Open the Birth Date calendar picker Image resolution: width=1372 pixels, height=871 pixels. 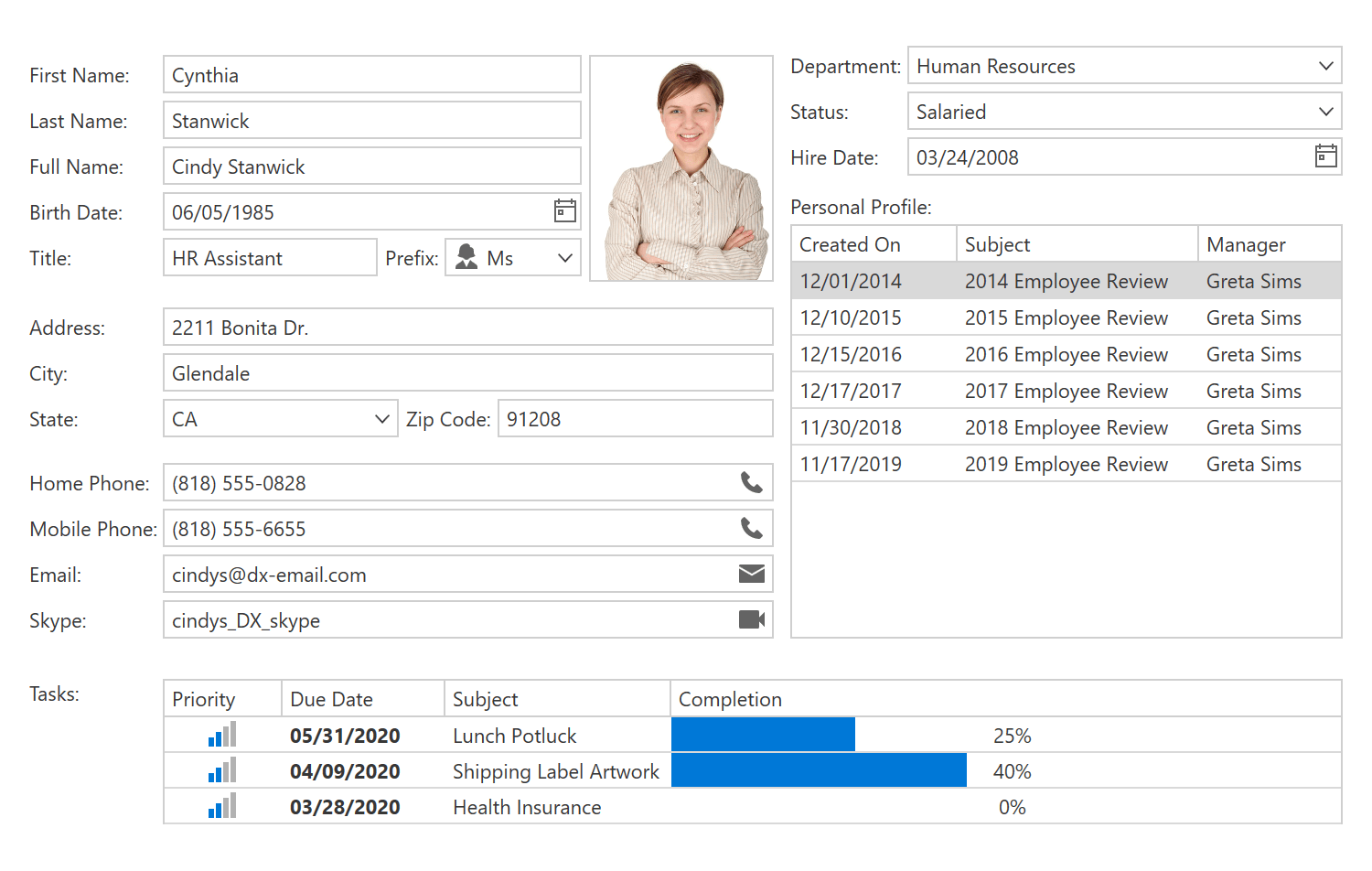564,211
